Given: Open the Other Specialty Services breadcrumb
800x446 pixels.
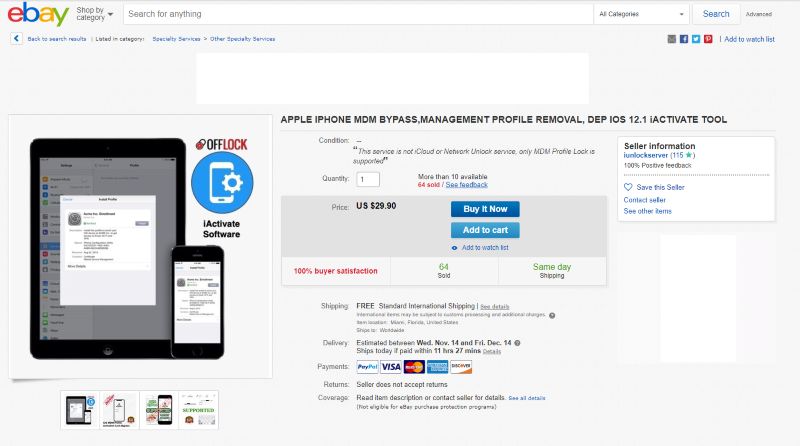Looking at the screenshot, I should [x=242, y=39].
